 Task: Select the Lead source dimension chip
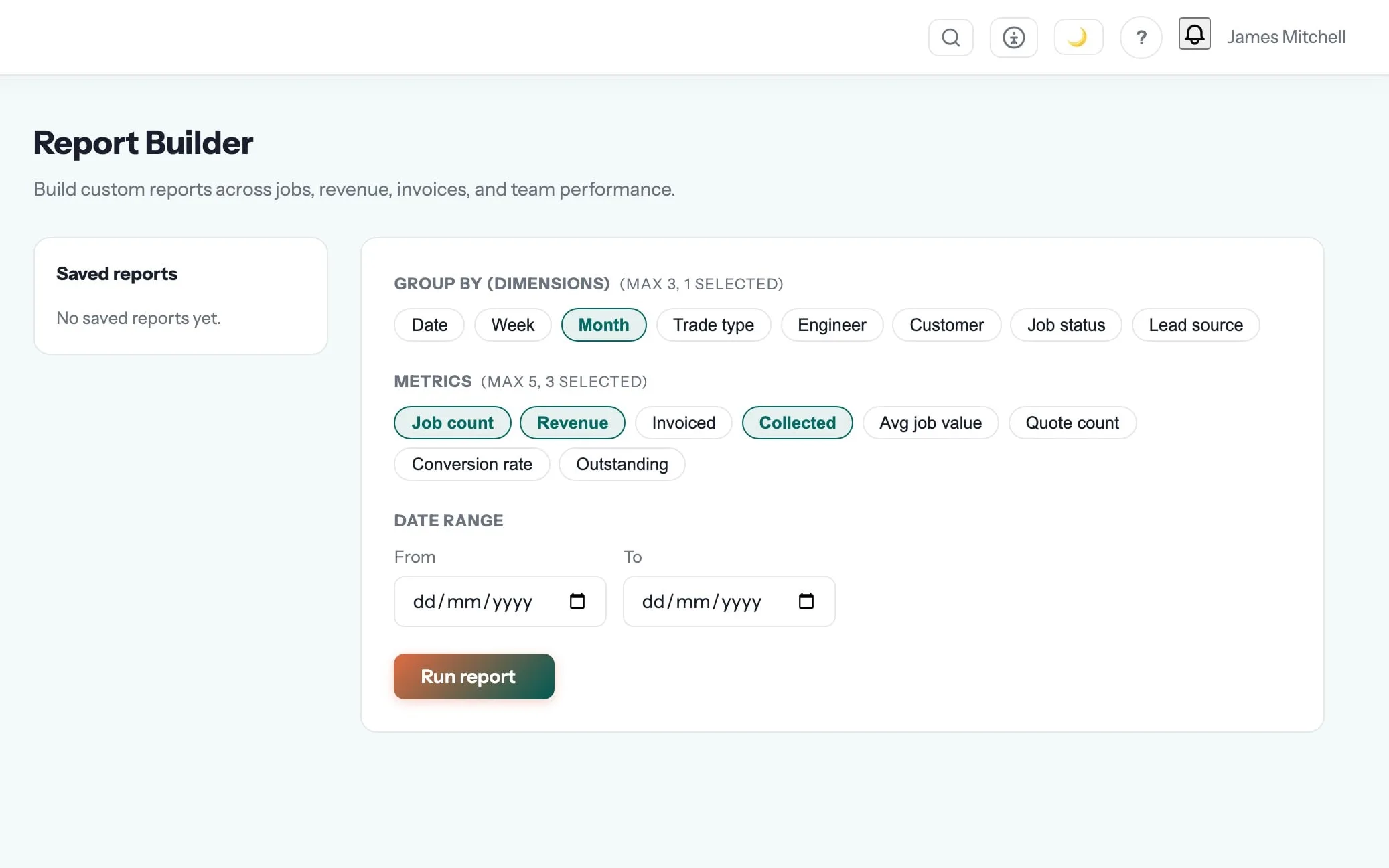tap(1195, 325)
